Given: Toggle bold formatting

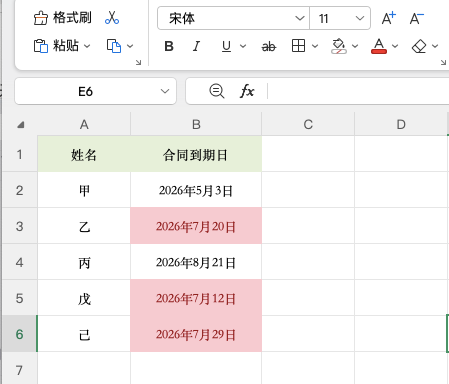Looking at the screenshot, I should [x=169, y=46].
